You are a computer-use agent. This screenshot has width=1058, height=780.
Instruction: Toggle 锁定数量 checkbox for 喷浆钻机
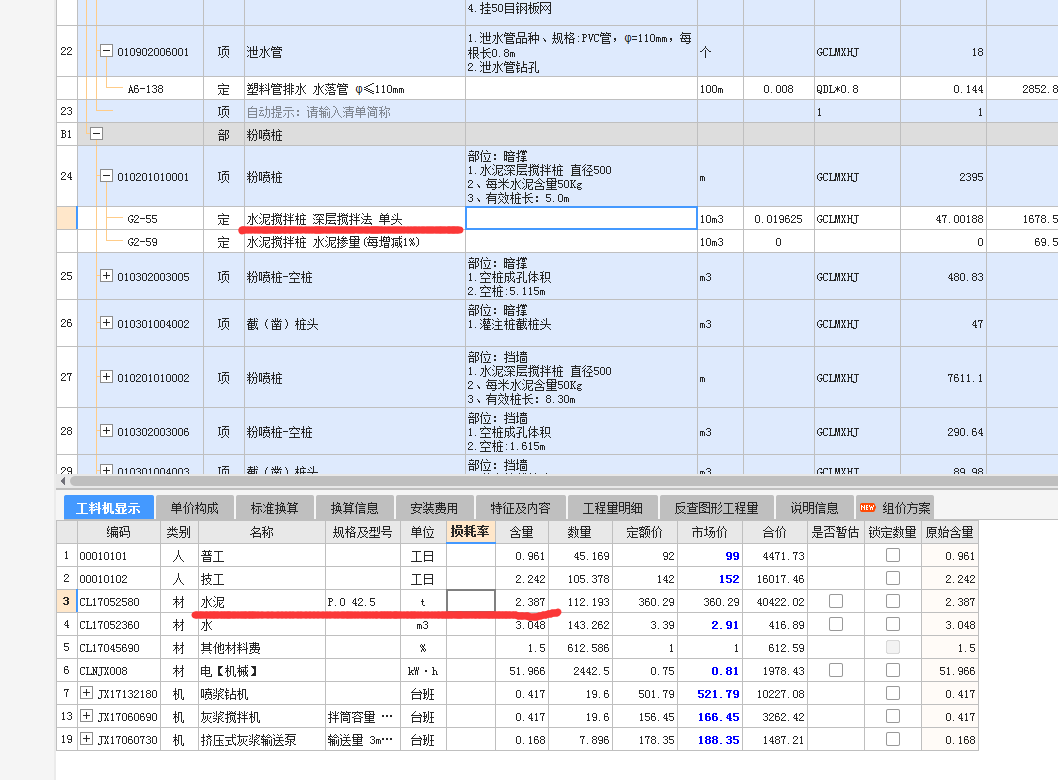coord(893,693)
